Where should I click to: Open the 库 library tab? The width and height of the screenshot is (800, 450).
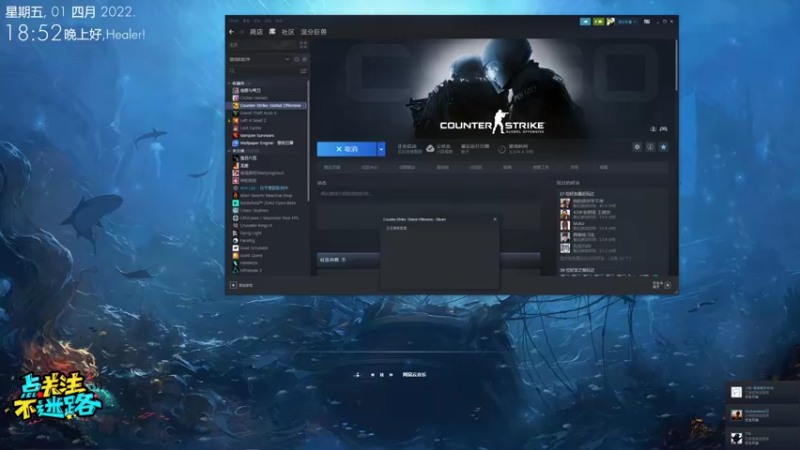tap(272, 32)
